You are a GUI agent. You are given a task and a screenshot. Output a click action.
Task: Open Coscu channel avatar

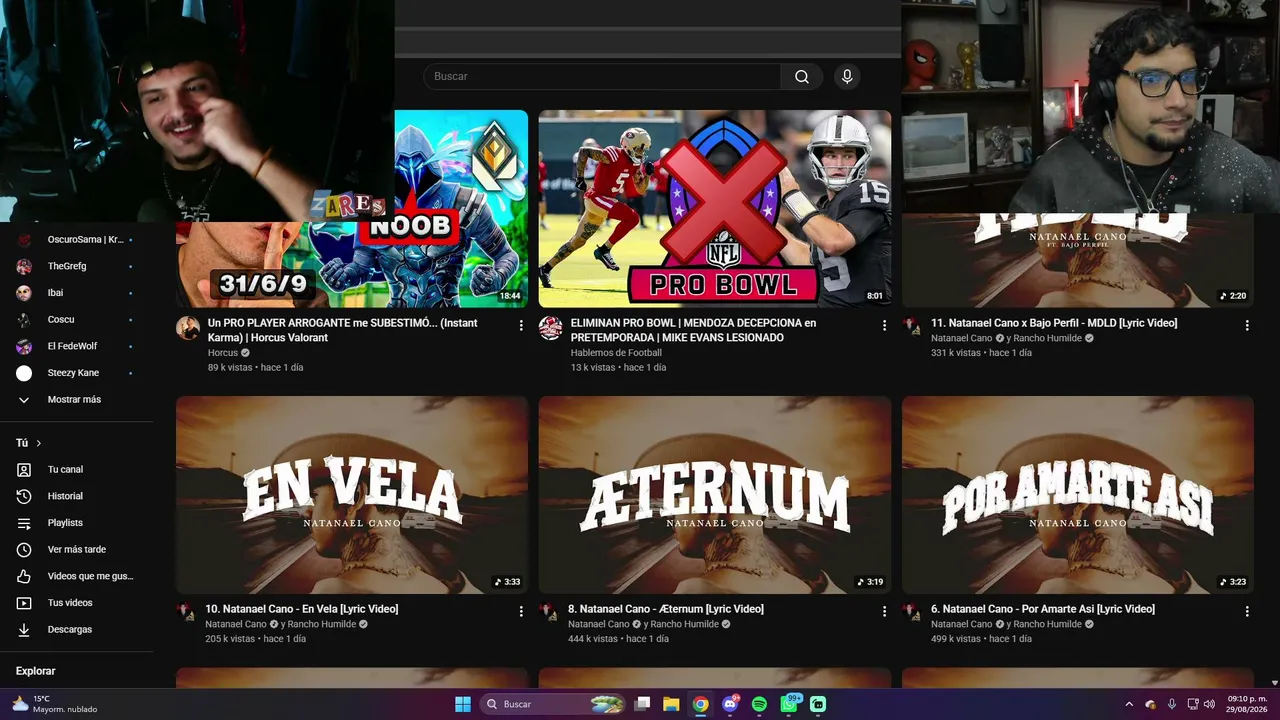click(24, 320)
